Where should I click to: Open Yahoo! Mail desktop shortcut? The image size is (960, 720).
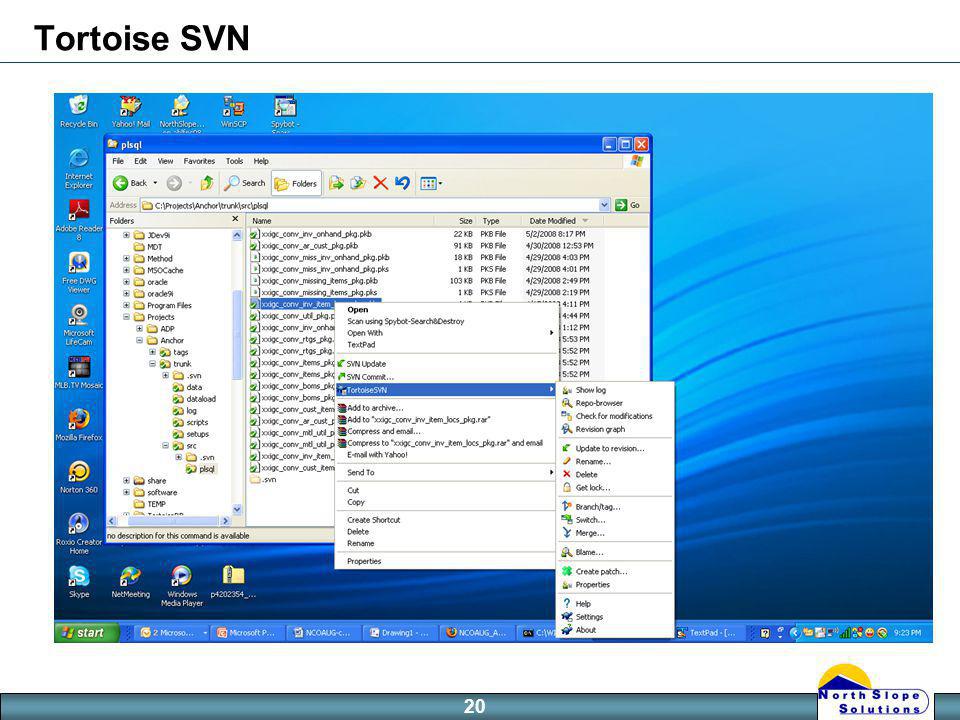[x=130, y=111]
